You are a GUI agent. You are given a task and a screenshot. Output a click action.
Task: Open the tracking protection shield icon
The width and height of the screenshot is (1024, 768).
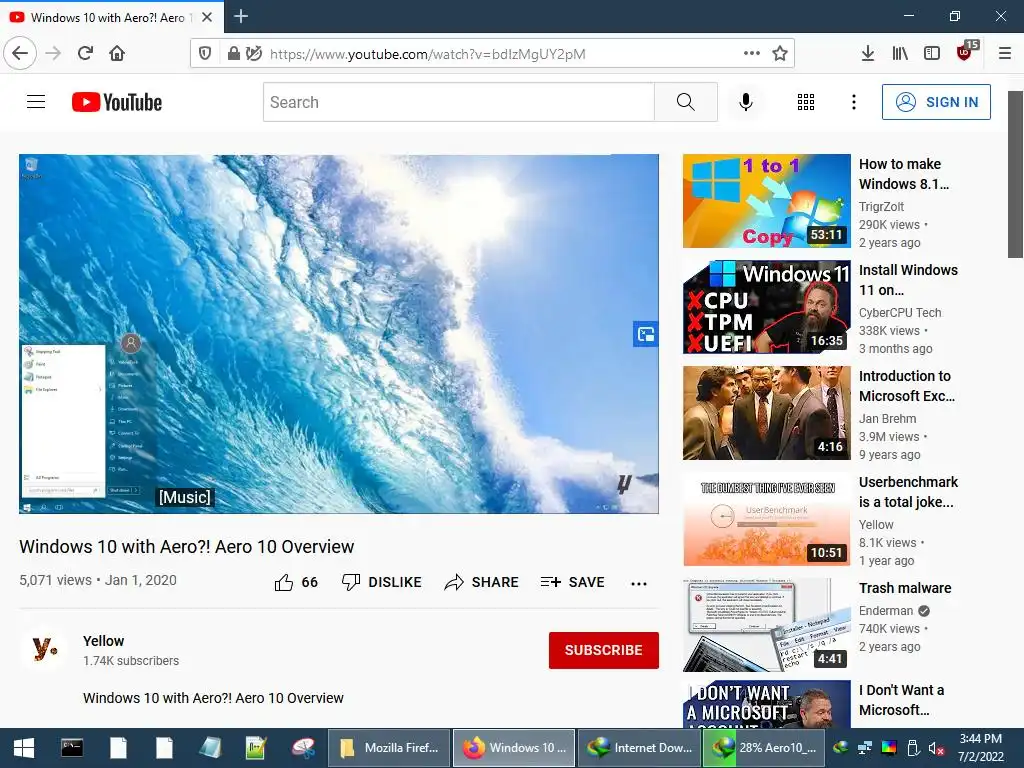(x=205, y=54)
